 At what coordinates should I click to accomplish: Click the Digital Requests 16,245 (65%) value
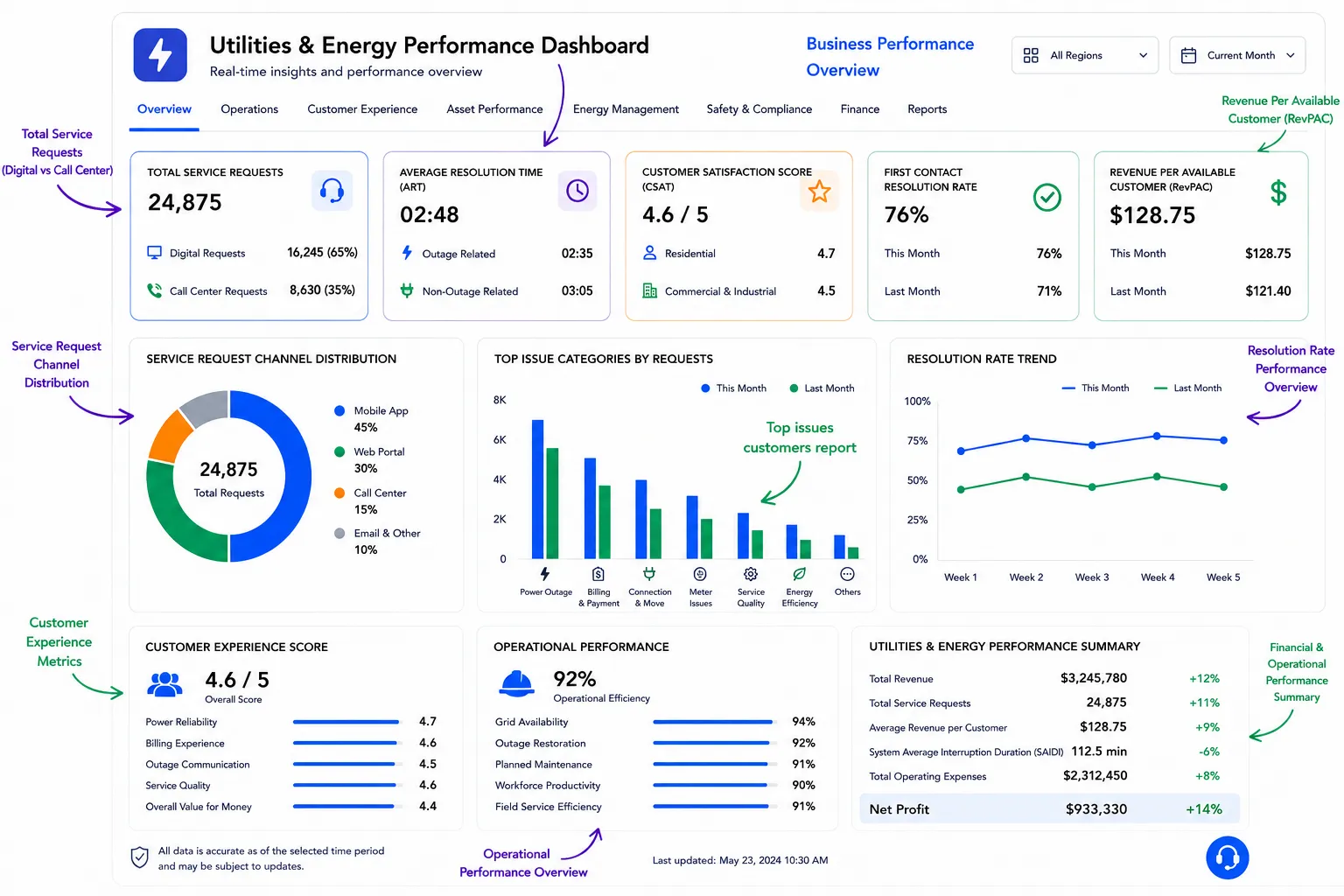pyautogui.click(x=322, y=252)
